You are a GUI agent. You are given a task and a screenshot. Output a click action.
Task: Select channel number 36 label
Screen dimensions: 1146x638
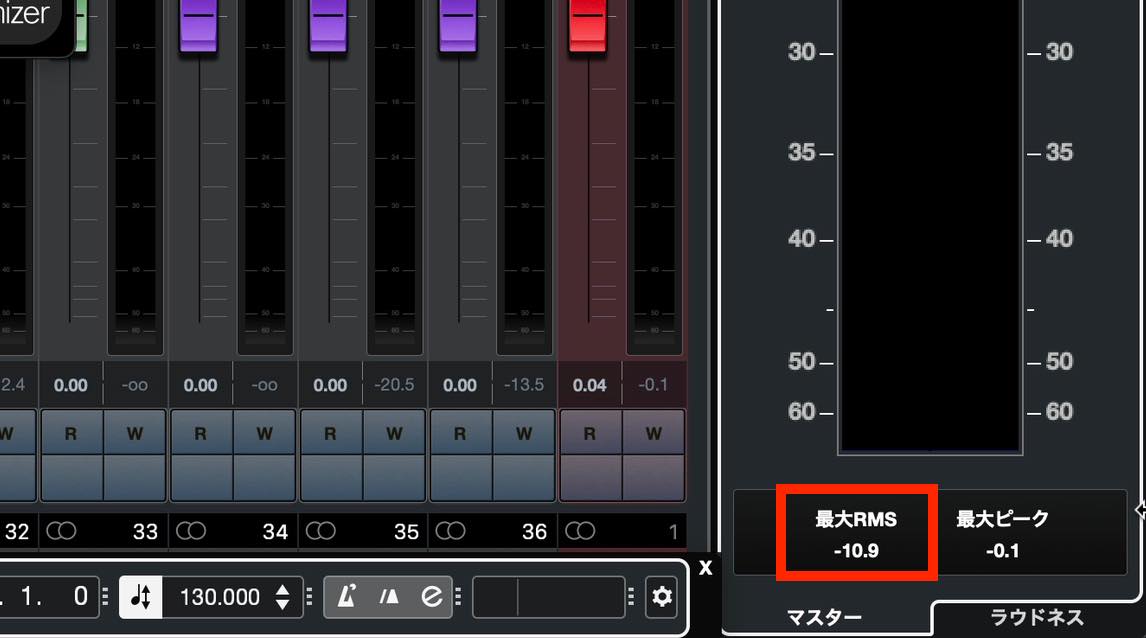pos(534,531)
